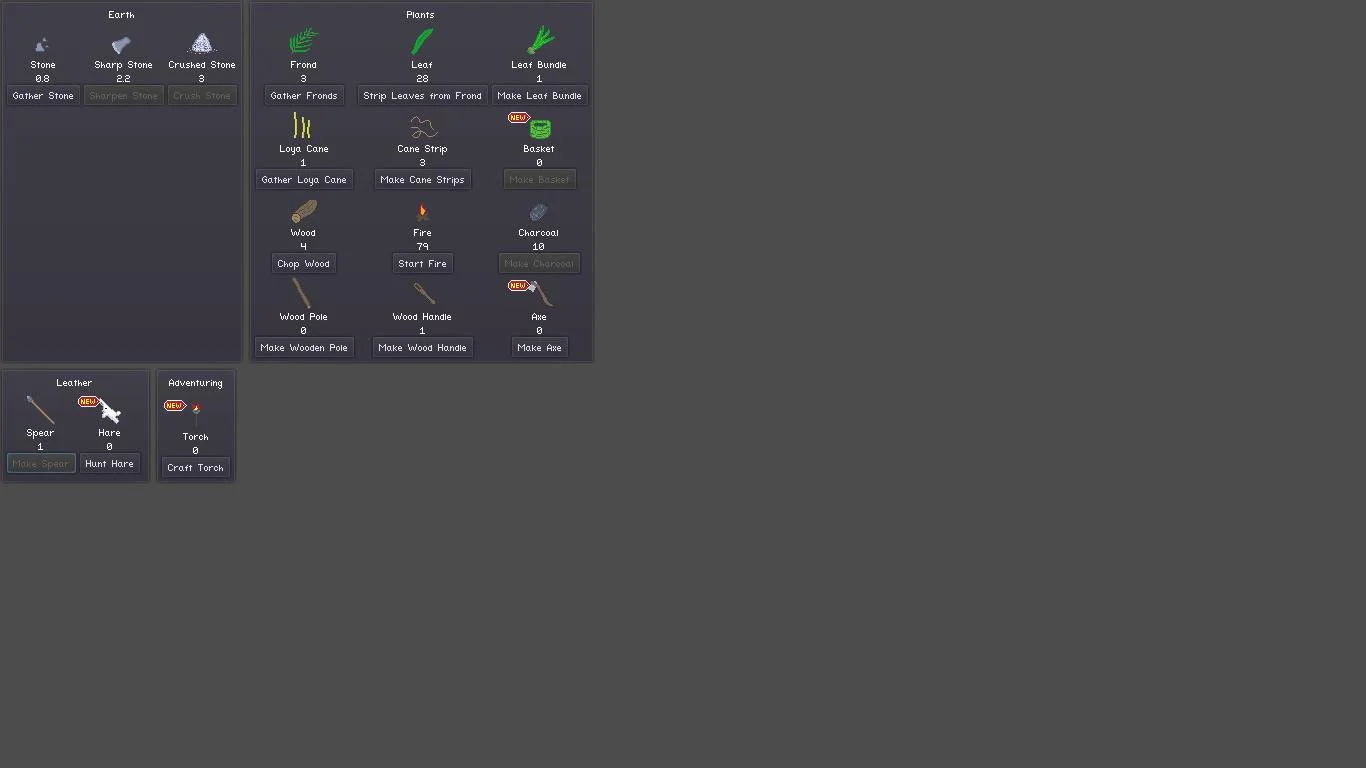Click the greyed Make Charcoal button
The image size is (1366, 768).
point(539,264)
